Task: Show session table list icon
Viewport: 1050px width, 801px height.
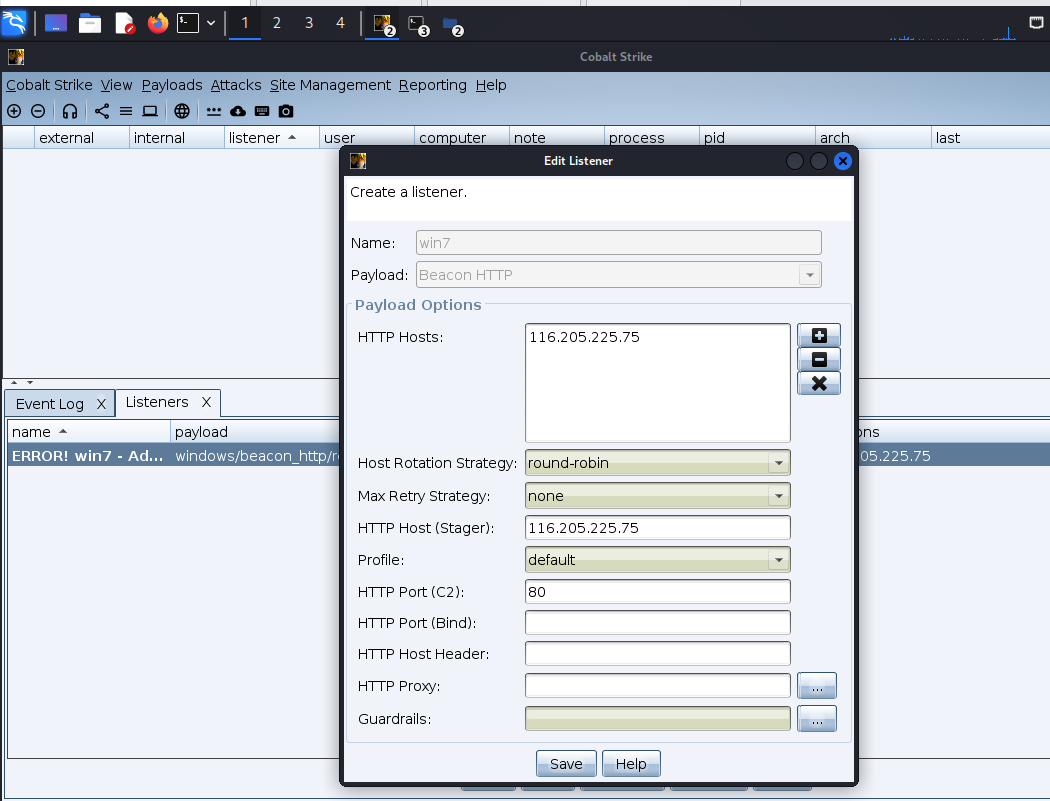Action: tap(126, 111)
